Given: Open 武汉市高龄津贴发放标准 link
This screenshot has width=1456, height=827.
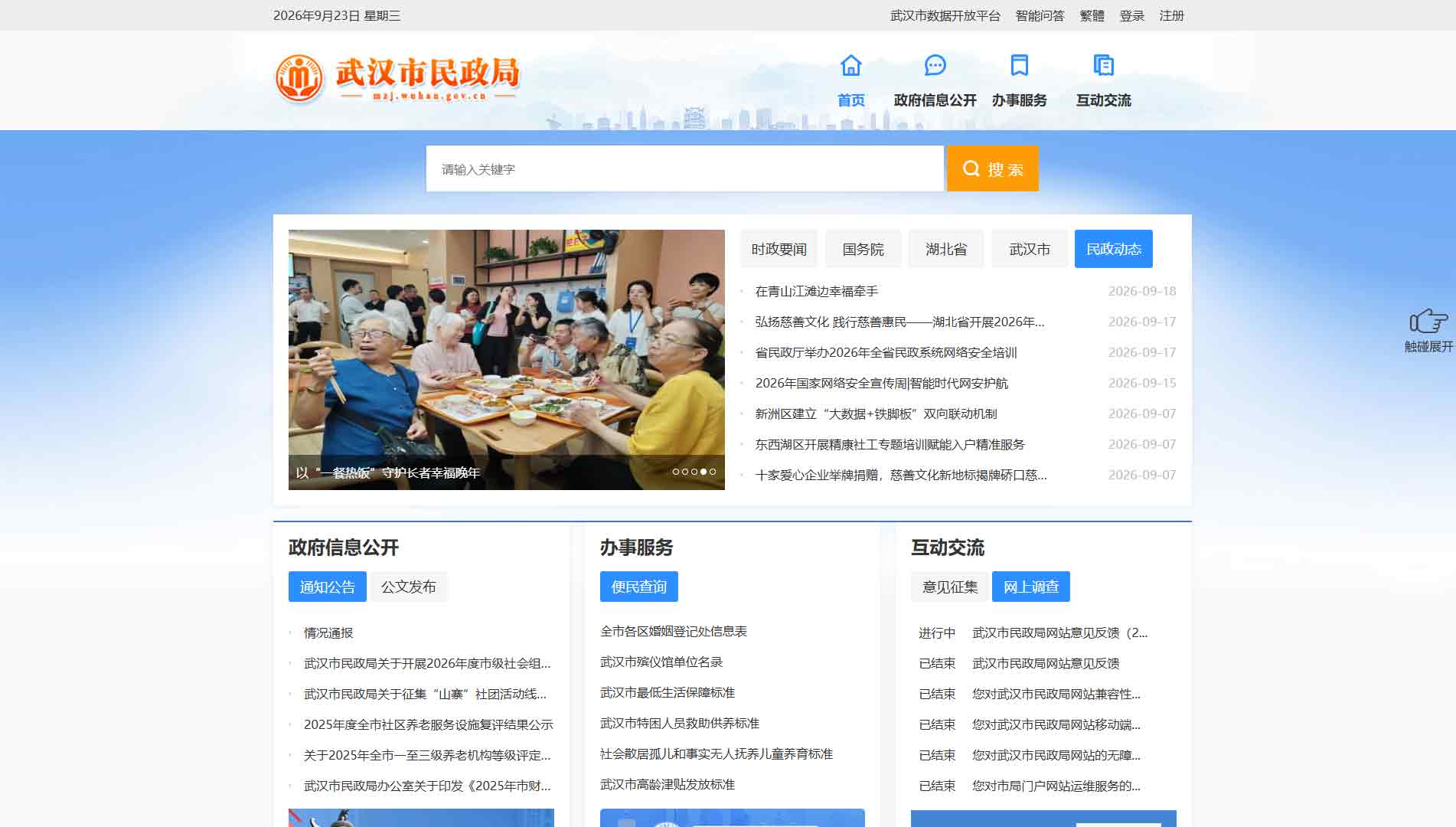Looking at the screenshot, I should pos(667,784).
